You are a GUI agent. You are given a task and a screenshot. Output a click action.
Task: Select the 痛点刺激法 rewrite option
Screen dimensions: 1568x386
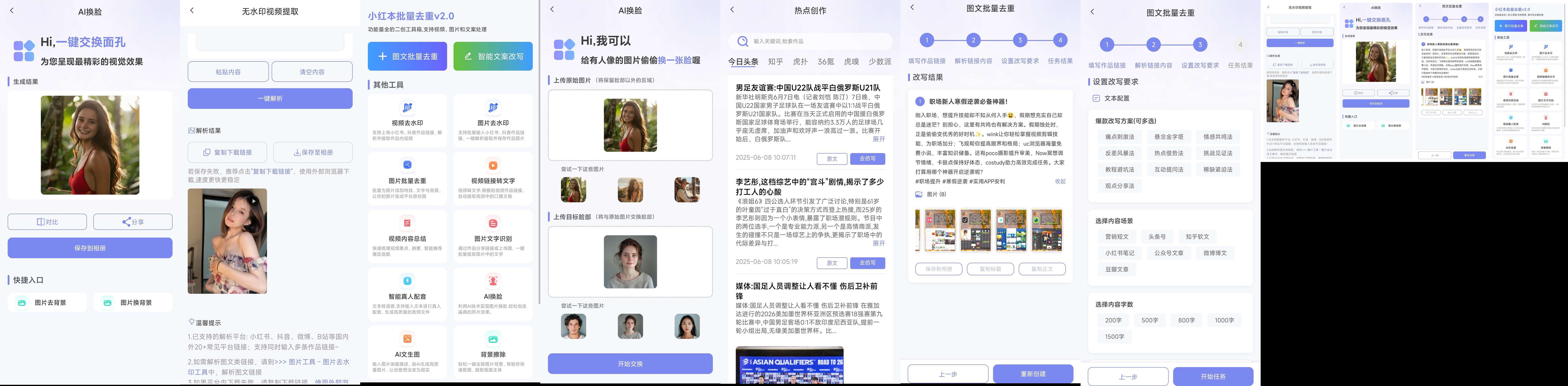tap(1119, 137)
